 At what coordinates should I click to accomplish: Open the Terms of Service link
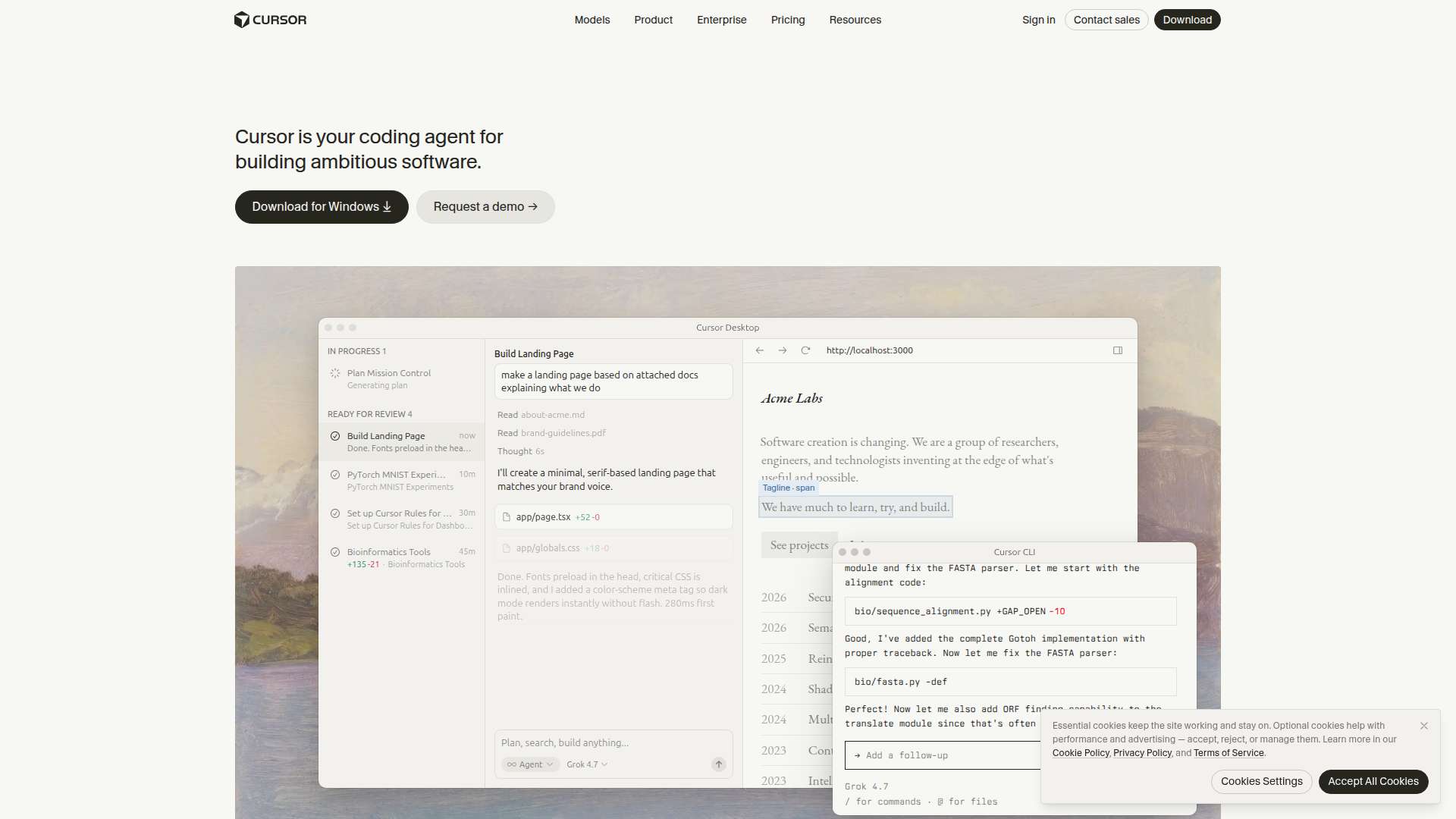(x=1228, y=753)
